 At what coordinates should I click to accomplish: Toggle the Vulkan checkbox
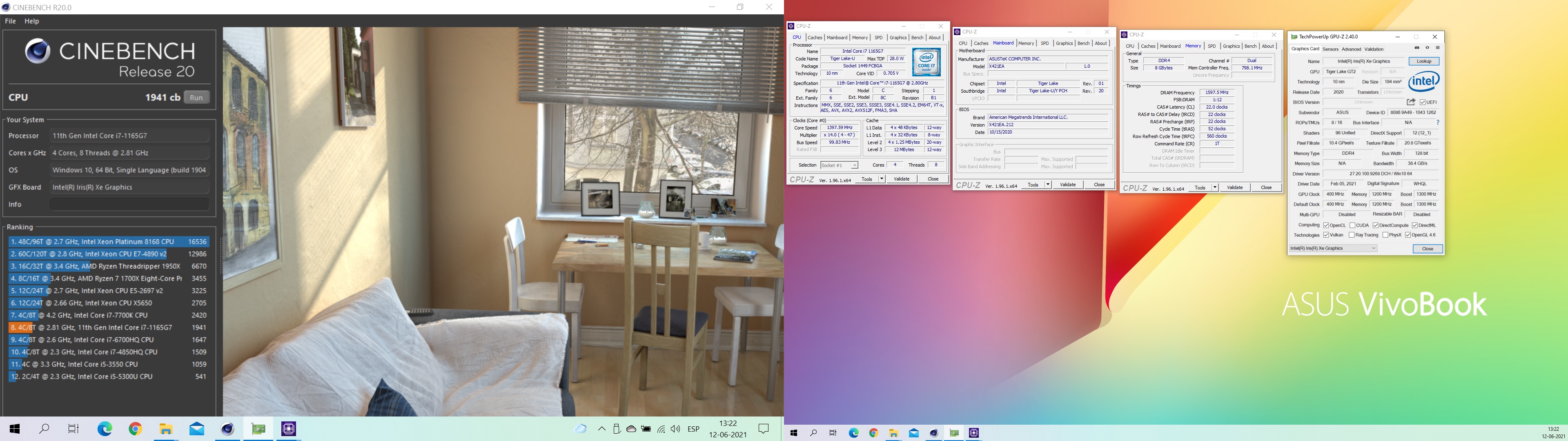pos(1326,235)
